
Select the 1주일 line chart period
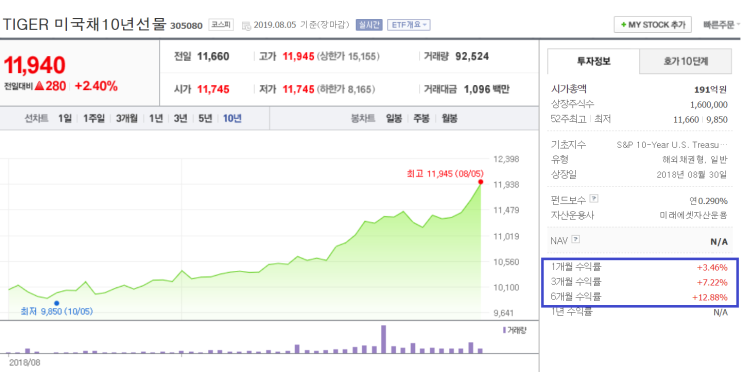[94, 118]
